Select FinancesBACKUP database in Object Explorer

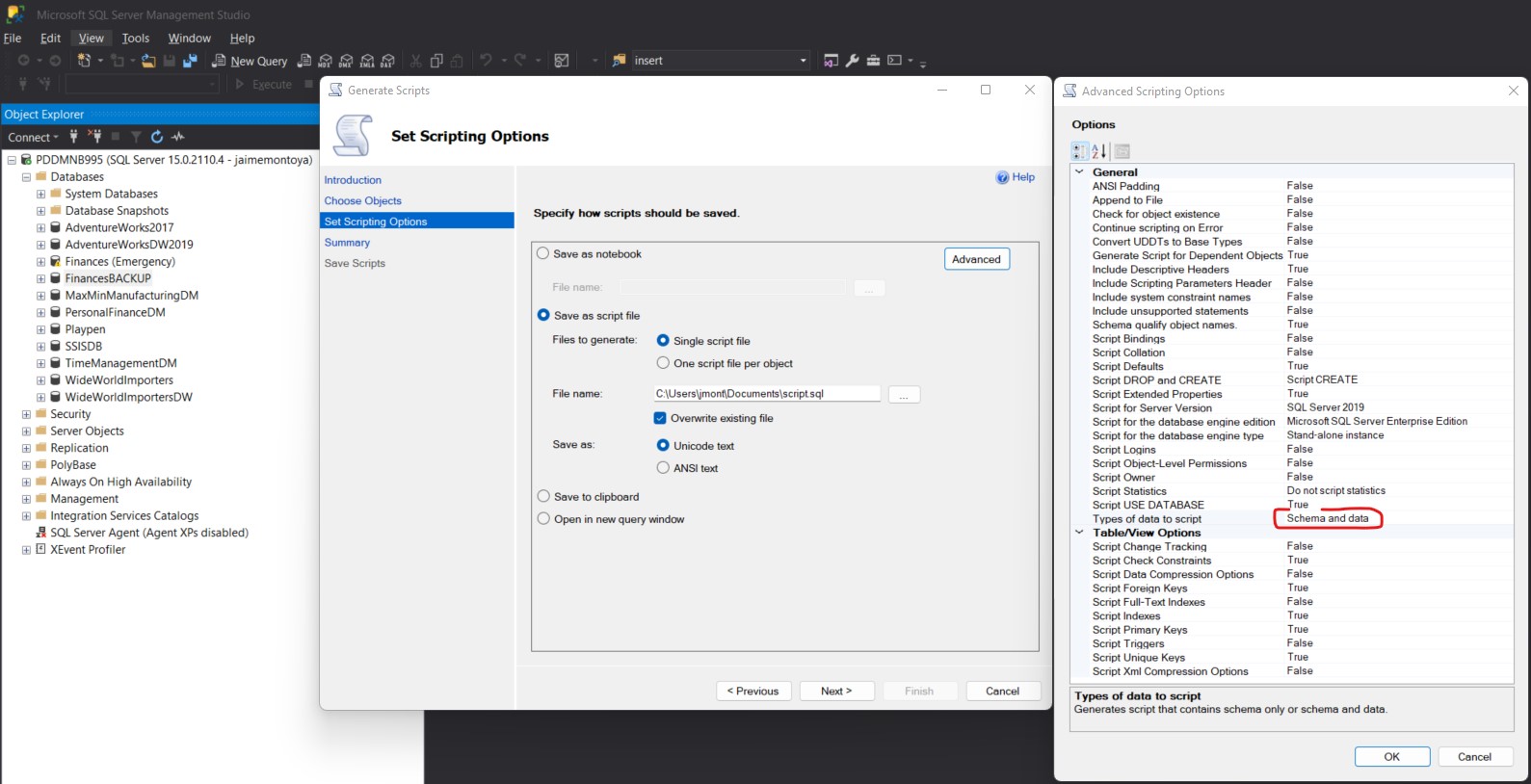coord(108,278)
